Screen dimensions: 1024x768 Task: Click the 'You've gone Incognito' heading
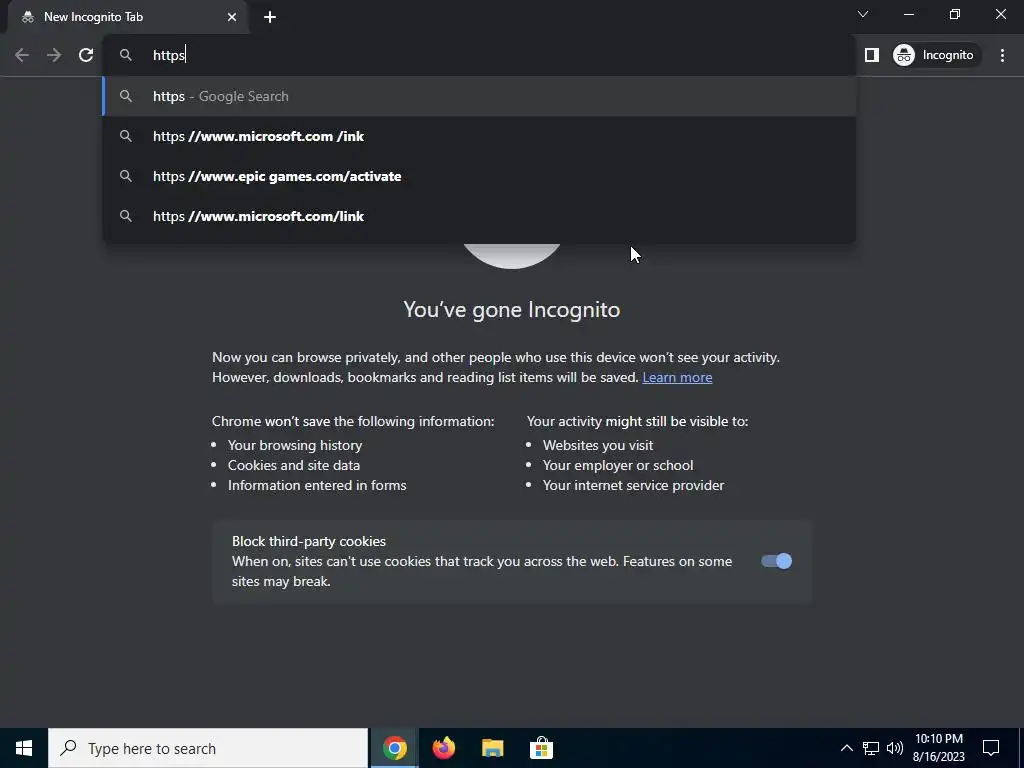[x=511, y=310]
